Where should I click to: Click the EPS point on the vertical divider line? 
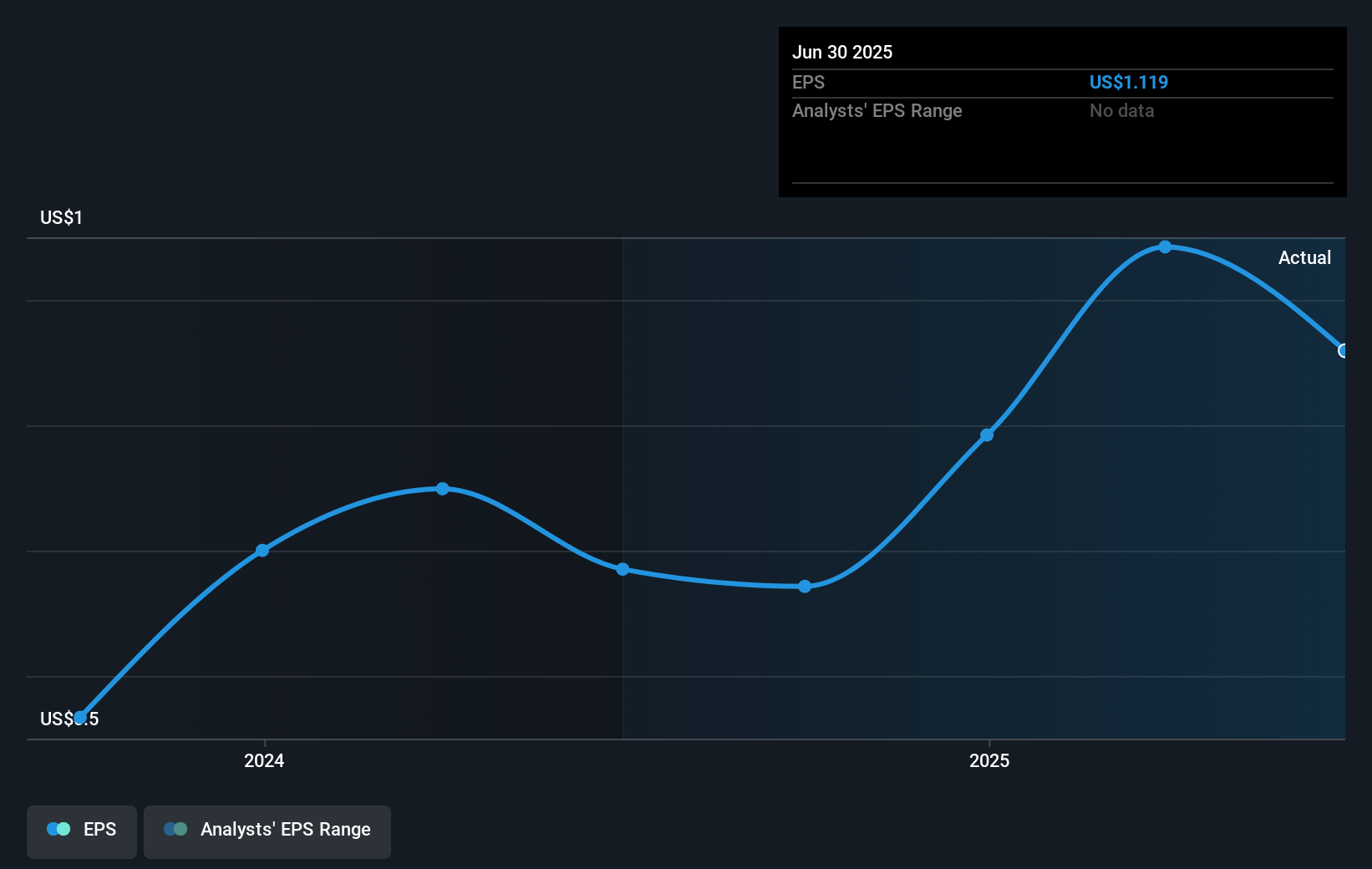pyautogui.click(x=622, y=570)
